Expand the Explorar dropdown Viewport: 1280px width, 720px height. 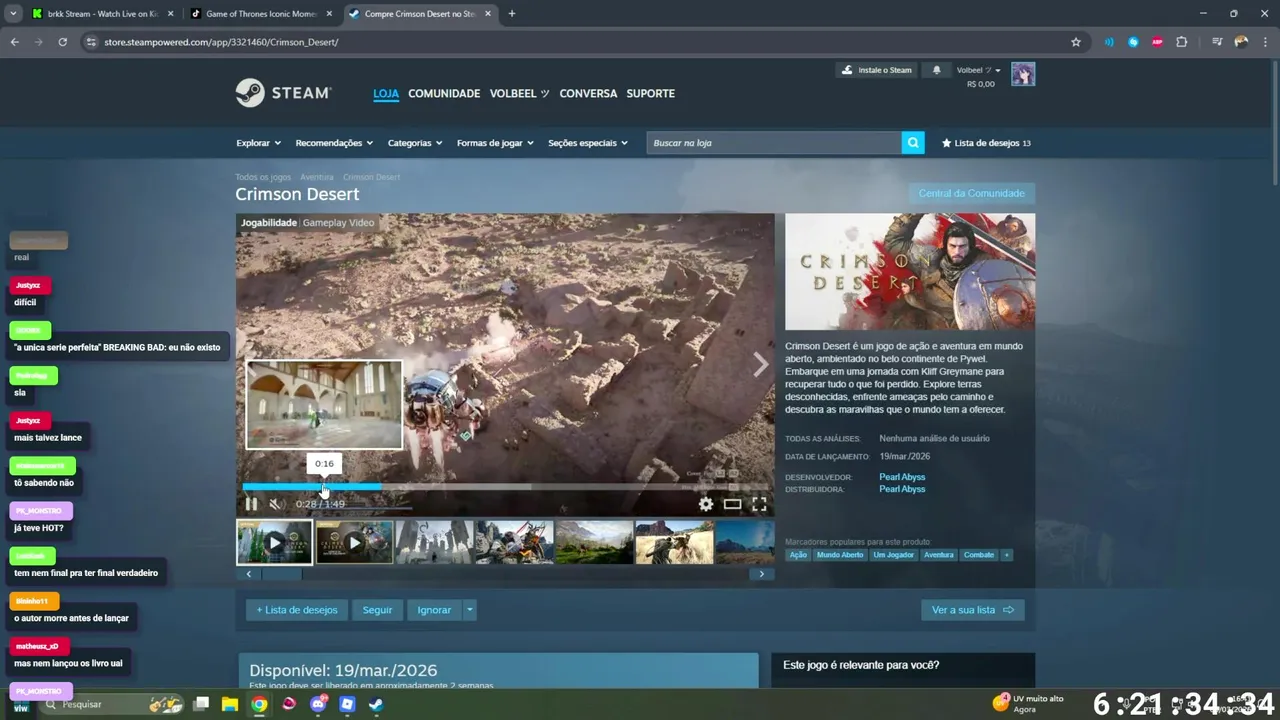click(x=258, y=143)
